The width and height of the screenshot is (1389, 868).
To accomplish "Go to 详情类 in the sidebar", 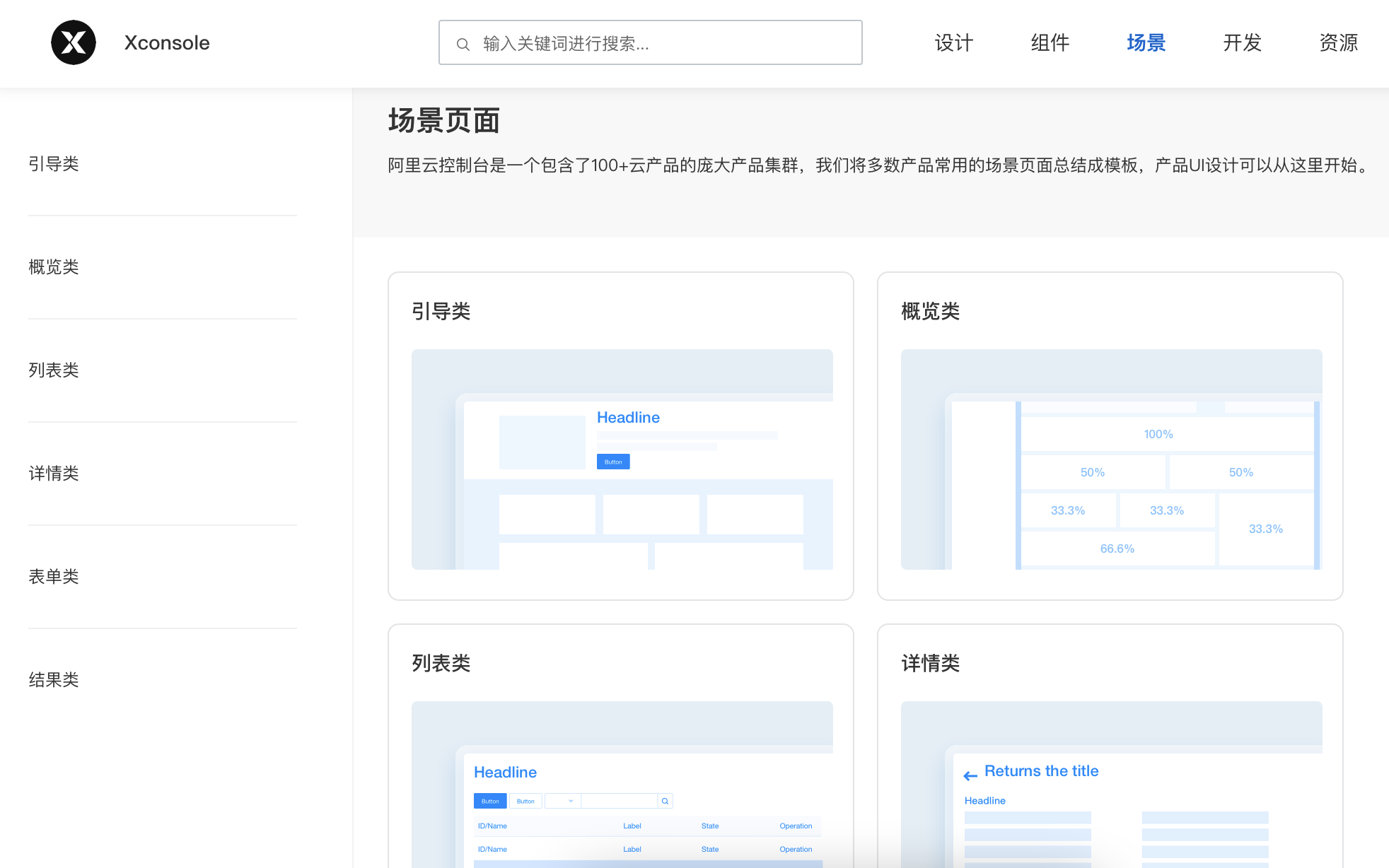I will point(54,474).
